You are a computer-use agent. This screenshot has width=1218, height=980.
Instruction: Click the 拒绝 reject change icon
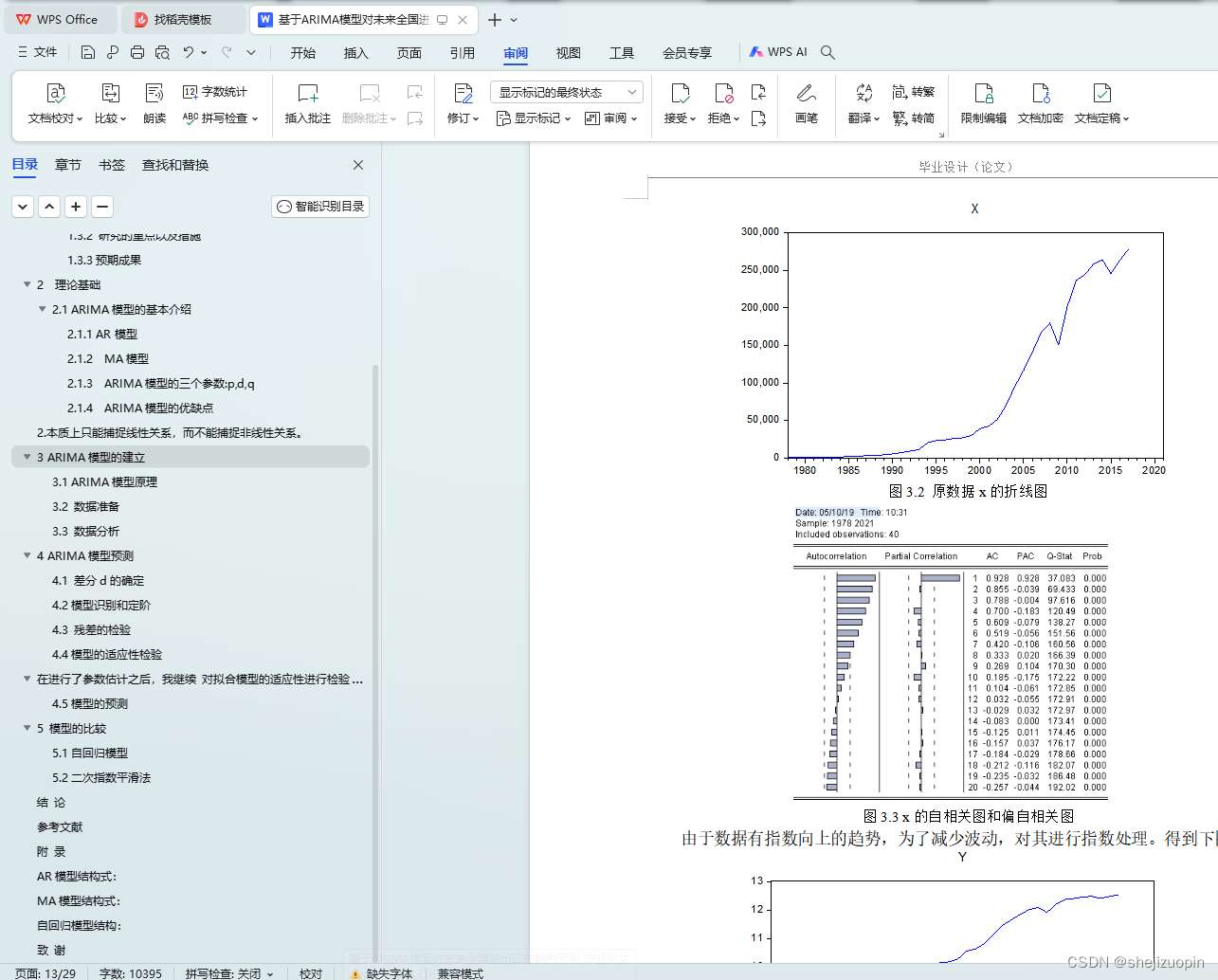pos(723,93)
